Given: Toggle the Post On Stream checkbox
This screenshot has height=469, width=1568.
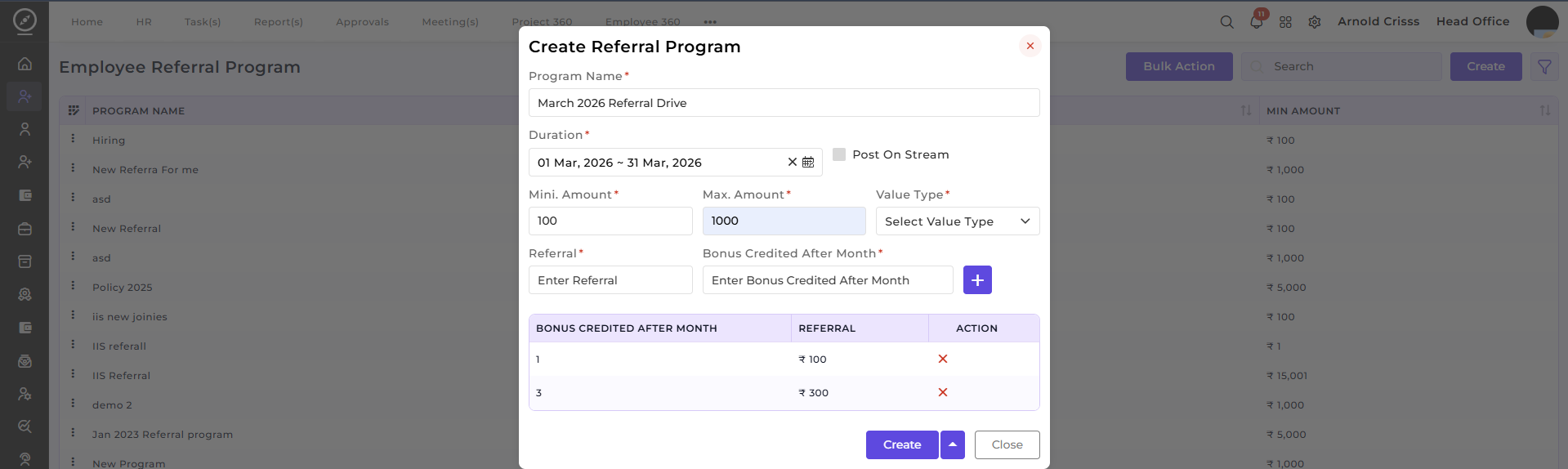Looking at the screenshot, I should coord(839,154).
